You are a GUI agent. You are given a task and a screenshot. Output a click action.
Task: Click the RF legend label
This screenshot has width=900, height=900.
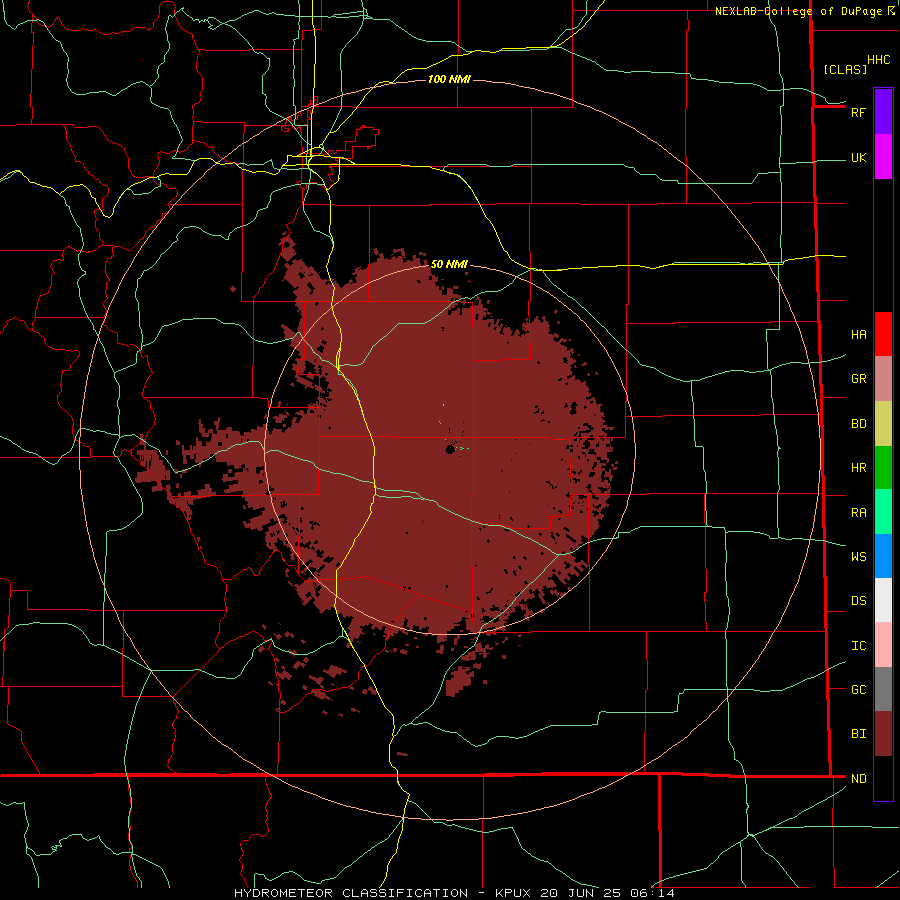coord(858,112)
